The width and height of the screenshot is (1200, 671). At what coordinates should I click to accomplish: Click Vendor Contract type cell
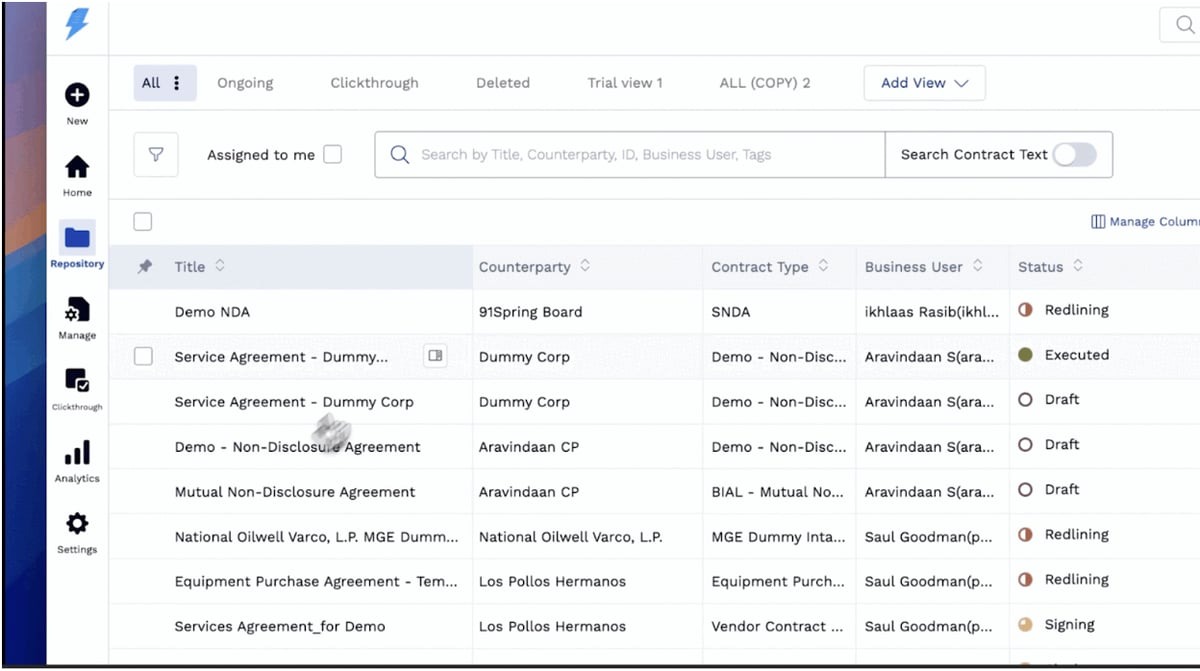pos(777,627)
